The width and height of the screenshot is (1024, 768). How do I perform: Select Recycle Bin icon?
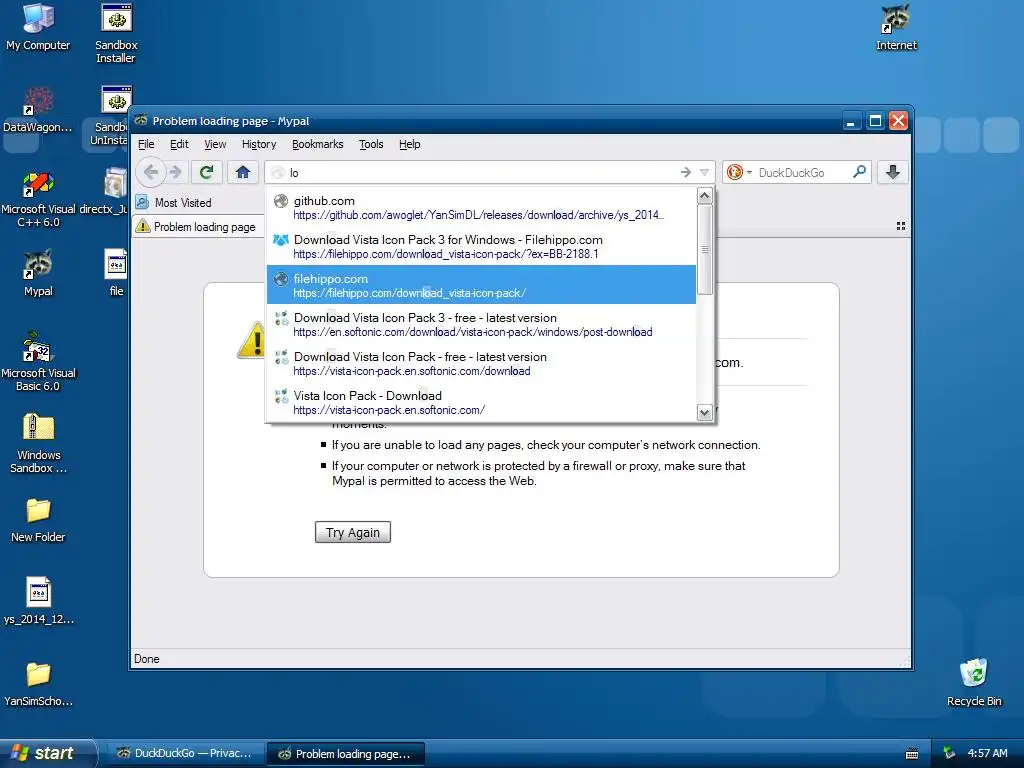point(974,682)
